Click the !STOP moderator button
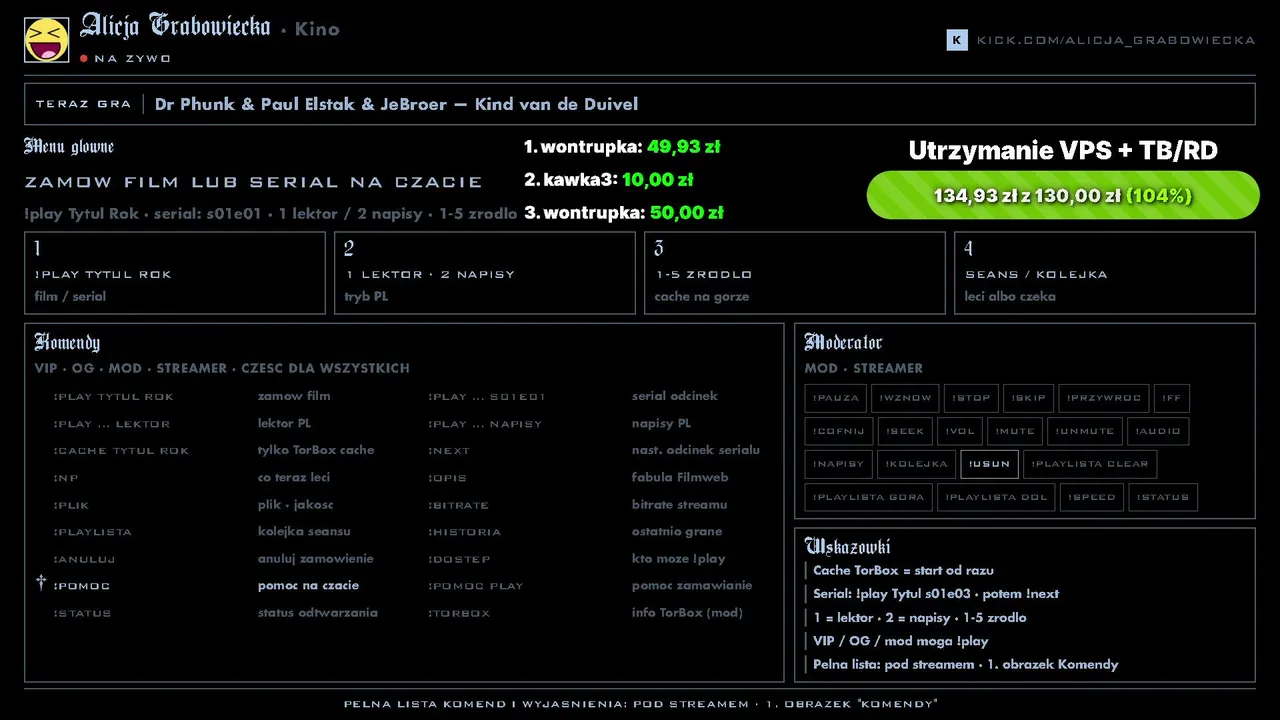Viewport: 1280px width, 720px height. point(971,398)
